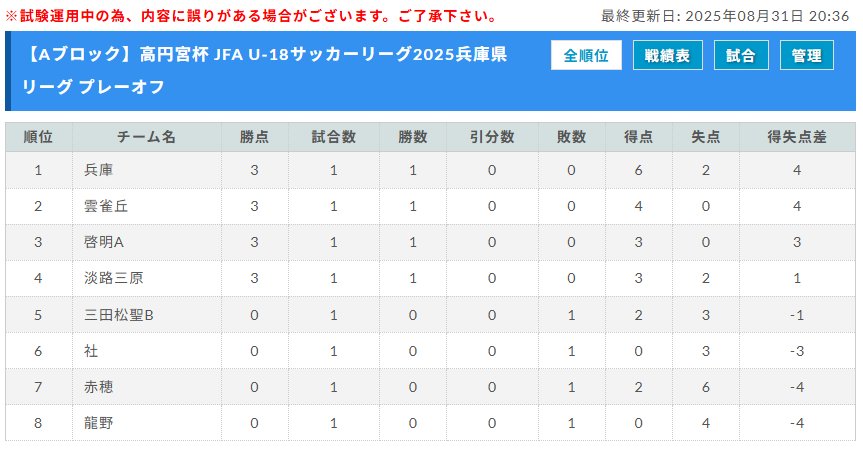This screenshot has height=449, width=863.
Task: Click 龍野's goals conceded value 4
Action: click(x=706, y=423)
